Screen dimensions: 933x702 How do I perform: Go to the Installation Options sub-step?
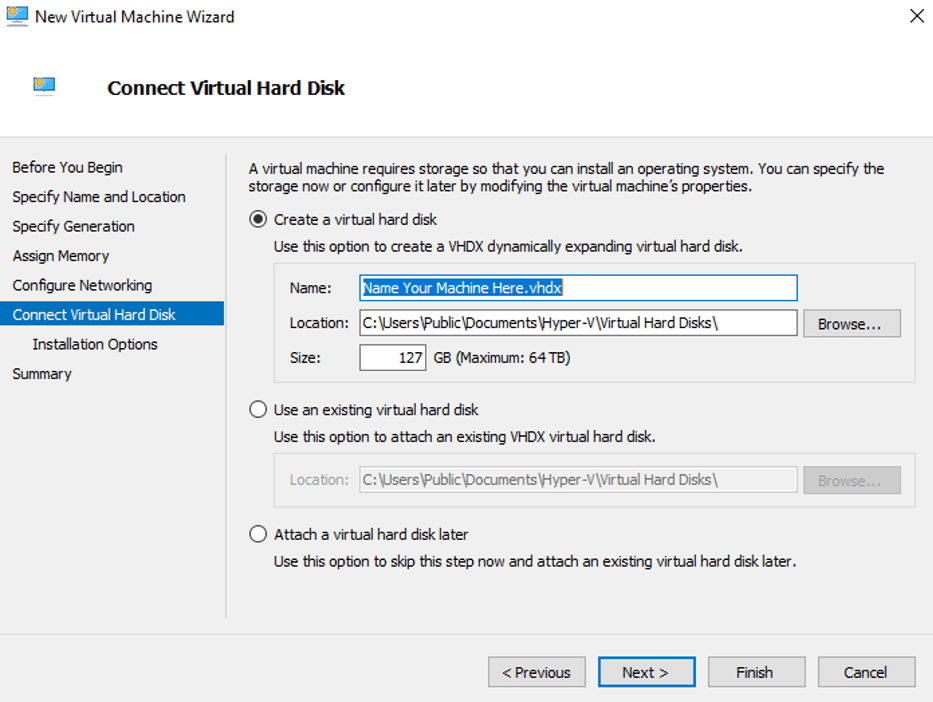[x=95, y=344]
